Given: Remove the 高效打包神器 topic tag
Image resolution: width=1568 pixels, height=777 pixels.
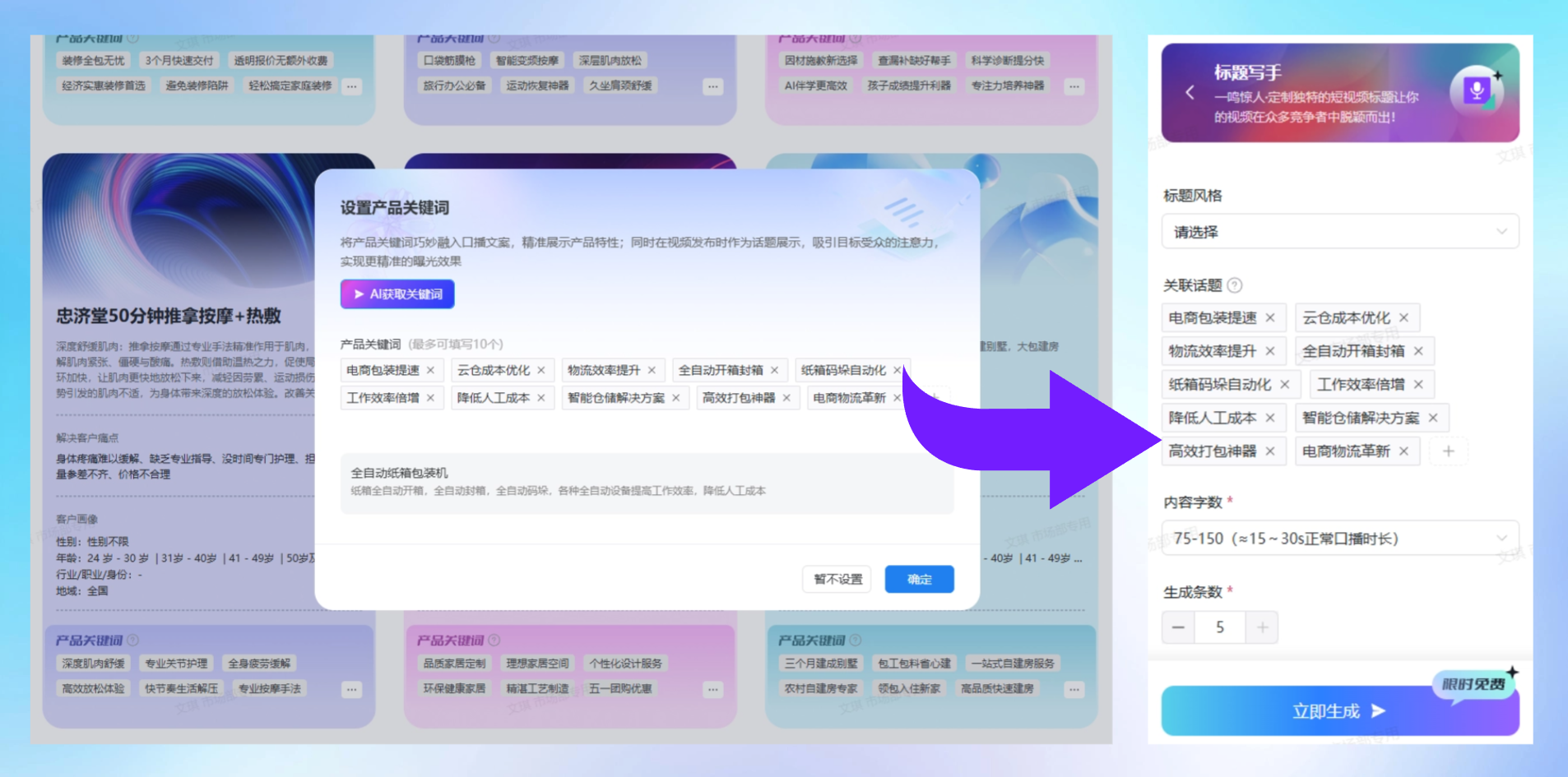Looking at the screenshot, I should tap(1272, 451).
